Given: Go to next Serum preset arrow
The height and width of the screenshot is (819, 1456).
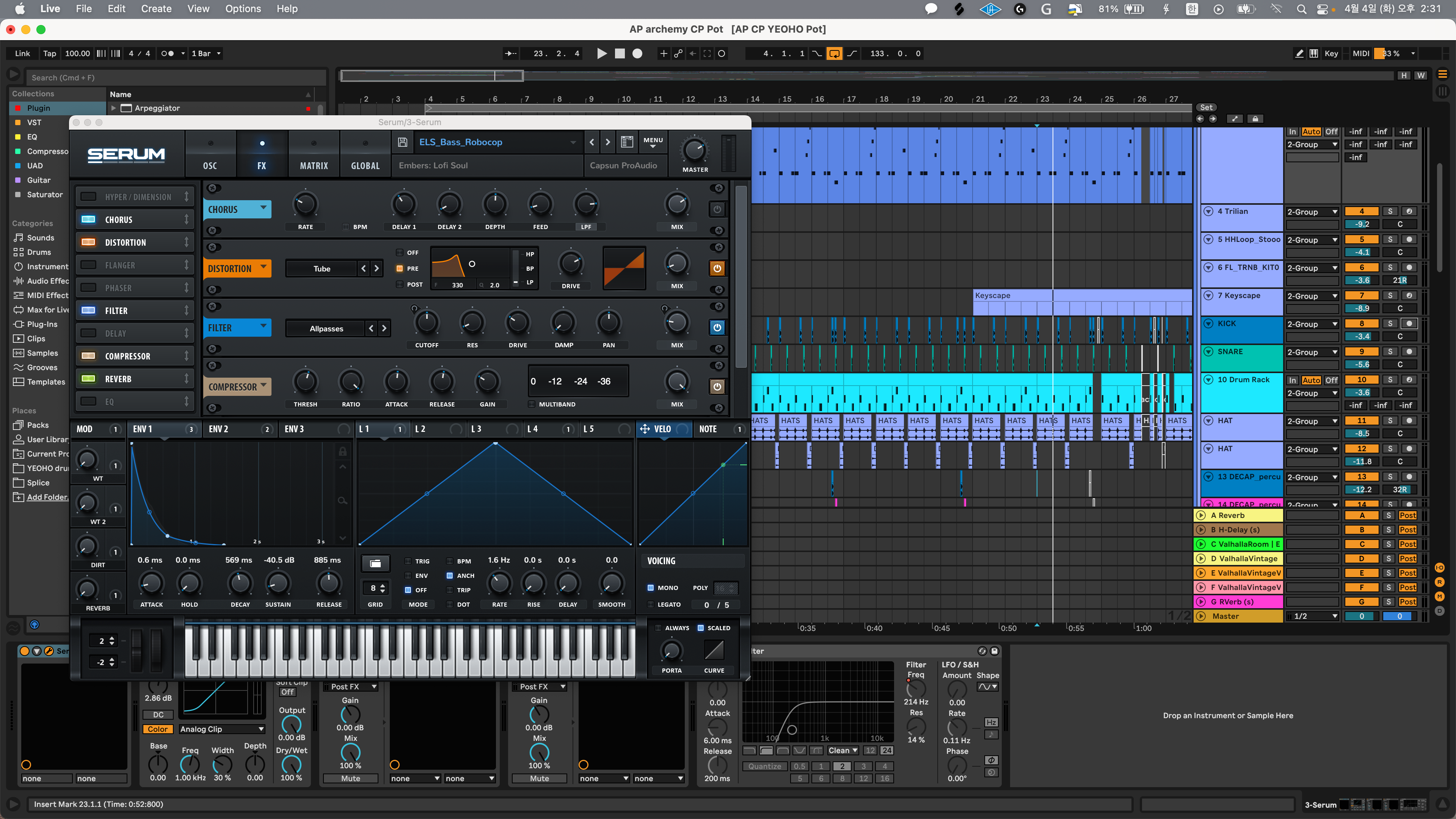Looking at the screenshot, I should click(x=607, y=142).
